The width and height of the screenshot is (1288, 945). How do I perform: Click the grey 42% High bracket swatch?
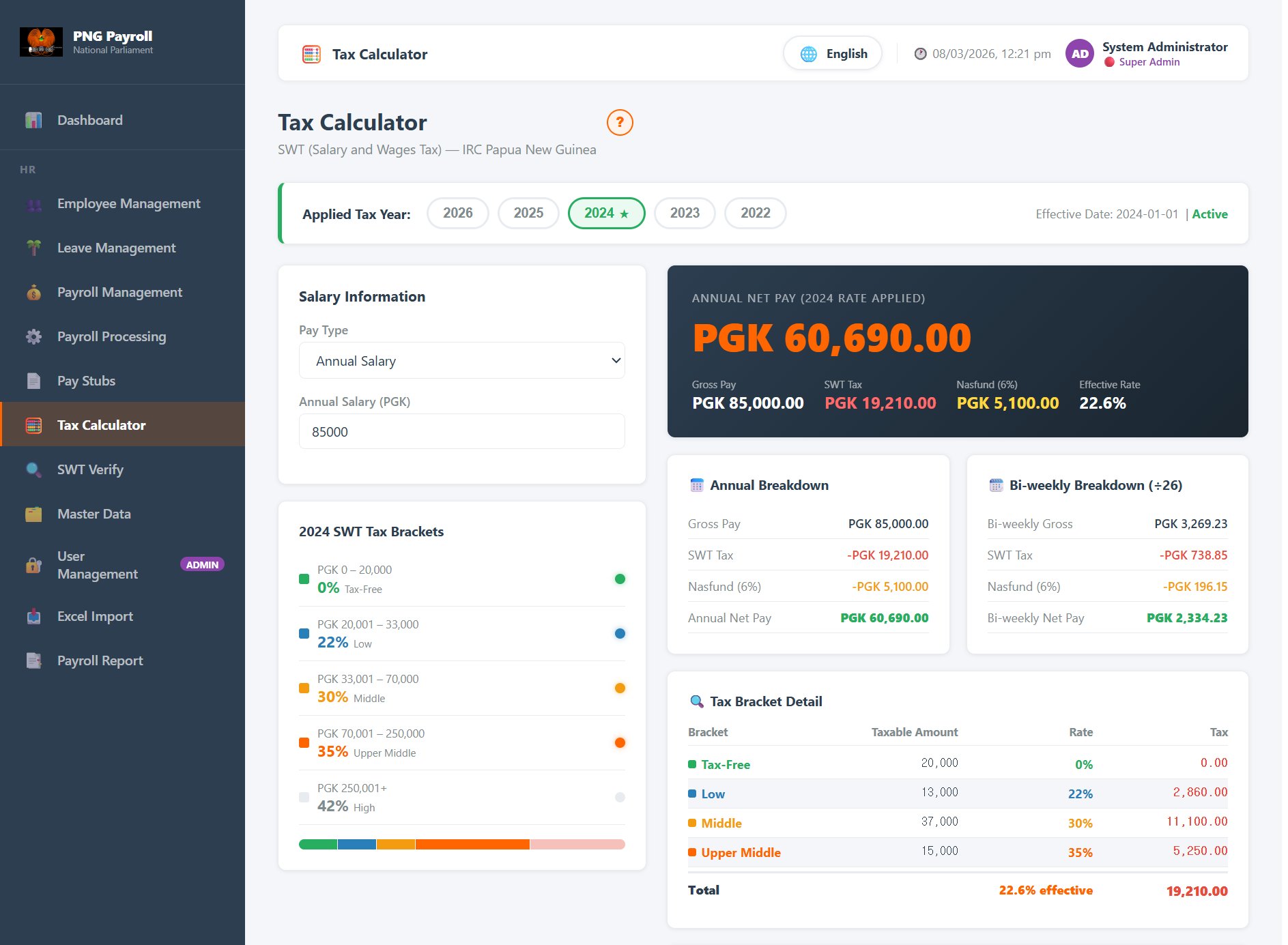[x=304, y=798]
